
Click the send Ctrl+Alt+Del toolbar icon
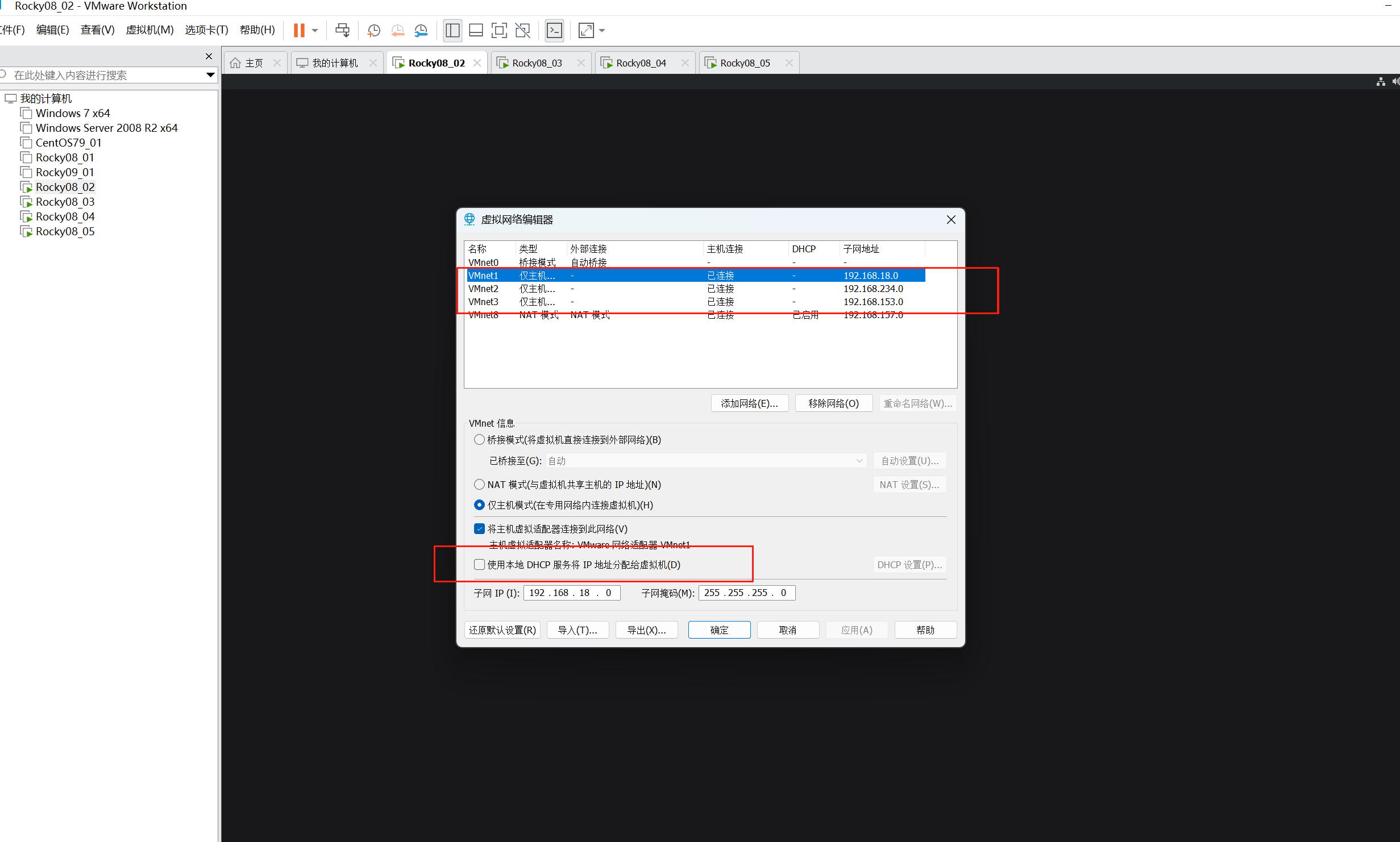(342, 30)
